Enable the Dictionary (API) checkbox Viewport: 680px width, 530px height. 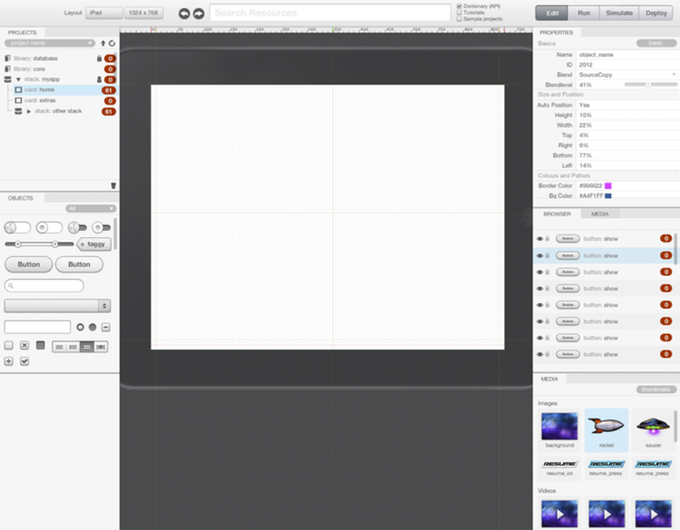459,6
